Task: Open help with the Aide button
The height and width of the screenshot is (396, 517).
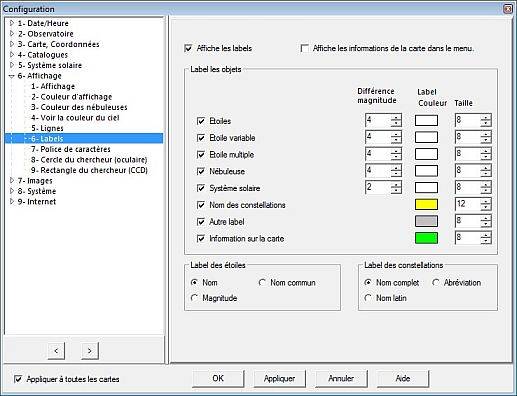Action: click(x=403, y=378)
